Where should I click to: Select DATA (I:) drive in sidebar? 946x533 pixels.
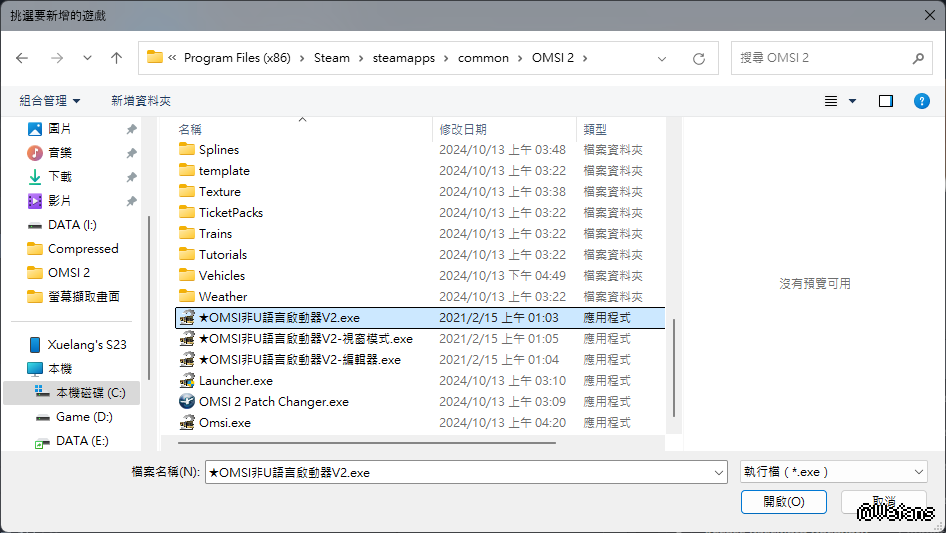pyautogui.click(x=72, y=225)
